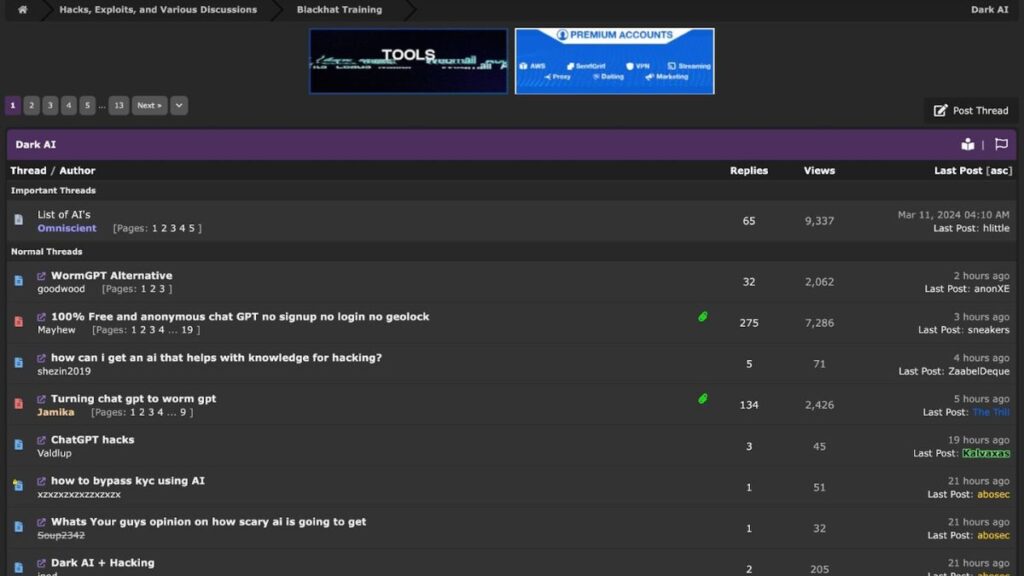Open goodwood author profile
Viewport: 1024px width, 576px height.
(x=61, y=289)
